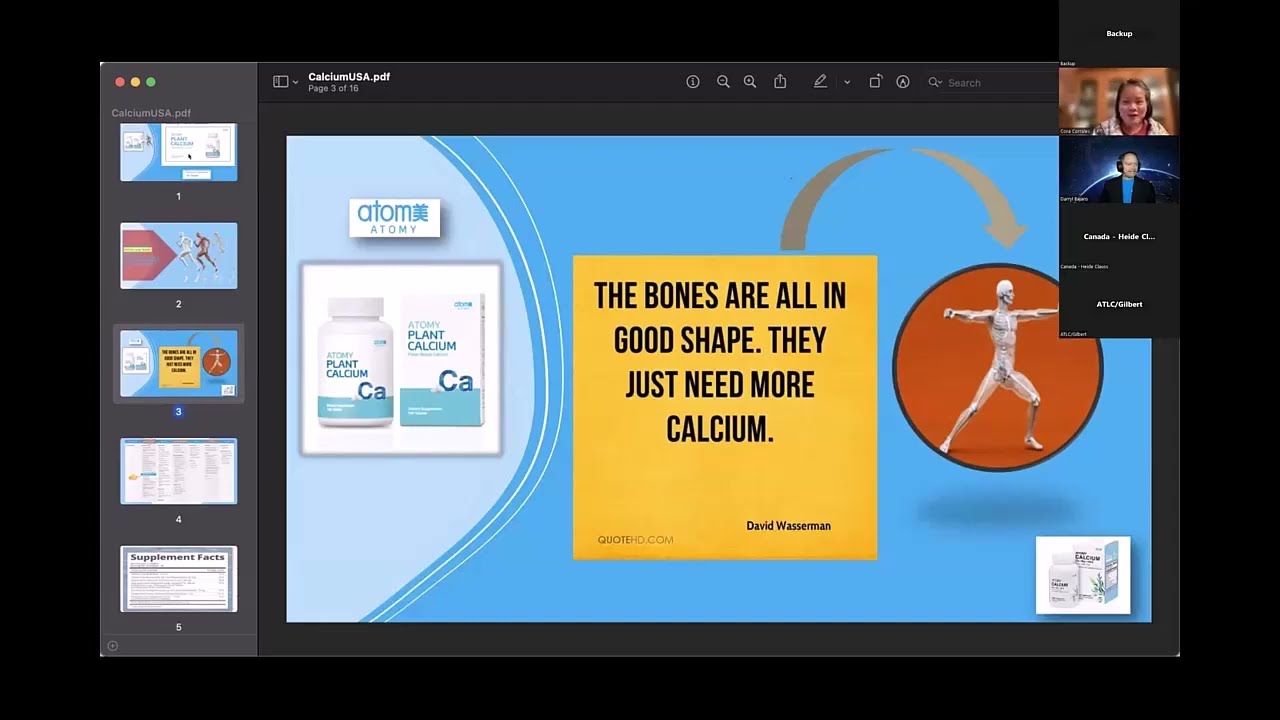Rotate the page with rotate icon

875,82
